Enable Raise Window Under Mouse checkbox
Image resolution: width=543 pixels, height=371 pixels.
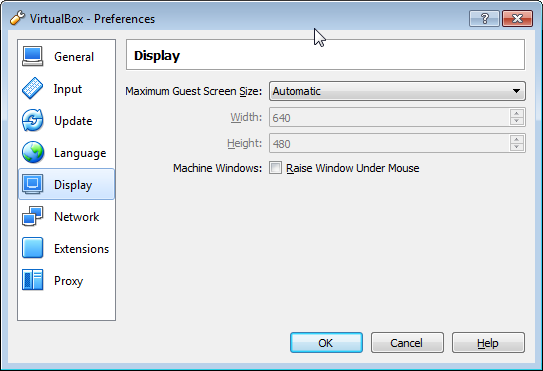click(276, 168)
